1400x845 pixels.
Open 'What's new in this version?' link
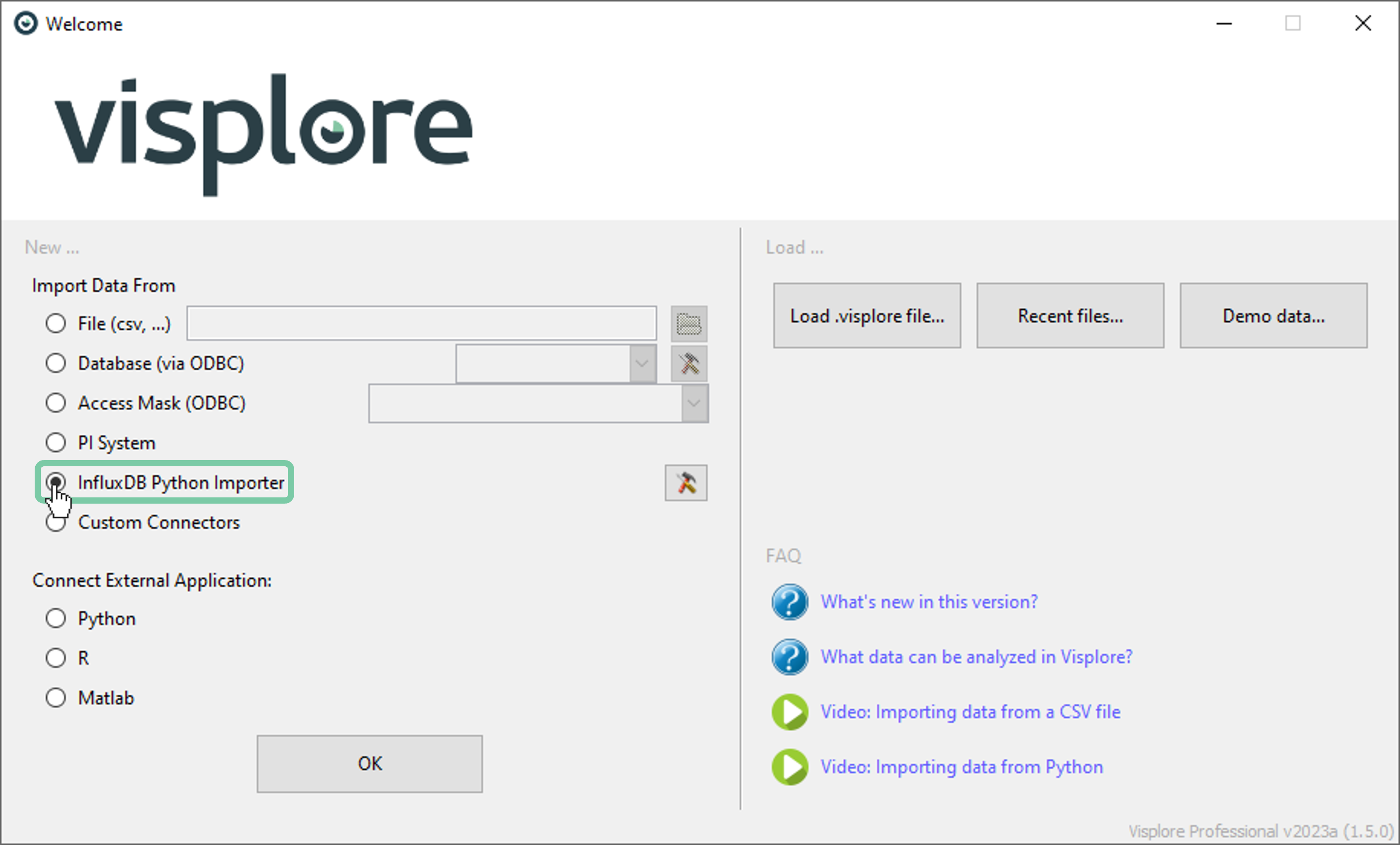pos(929,602)
